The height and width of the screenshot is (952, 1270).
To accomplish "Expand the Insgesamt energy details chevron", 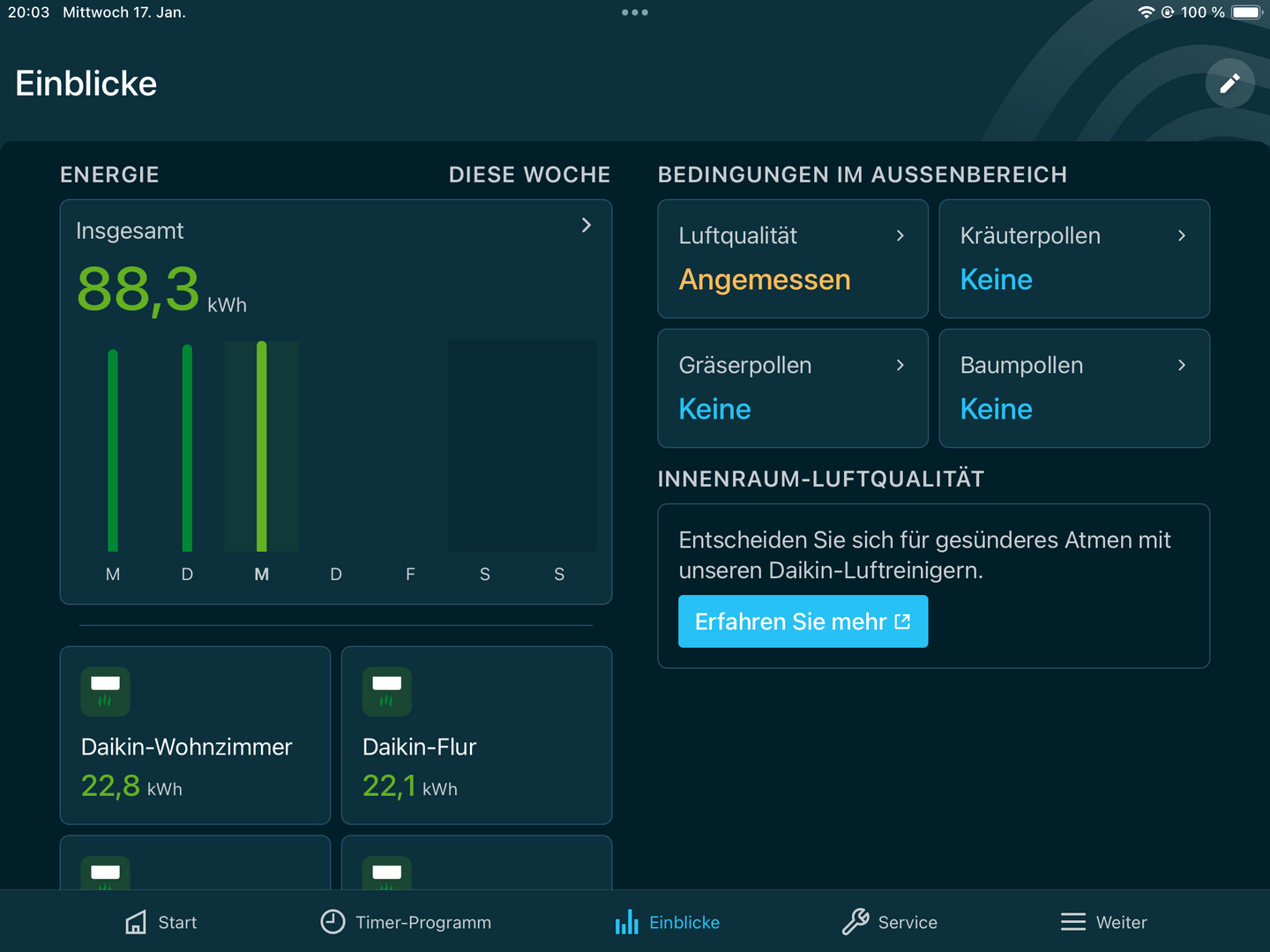I will point(586,225).
